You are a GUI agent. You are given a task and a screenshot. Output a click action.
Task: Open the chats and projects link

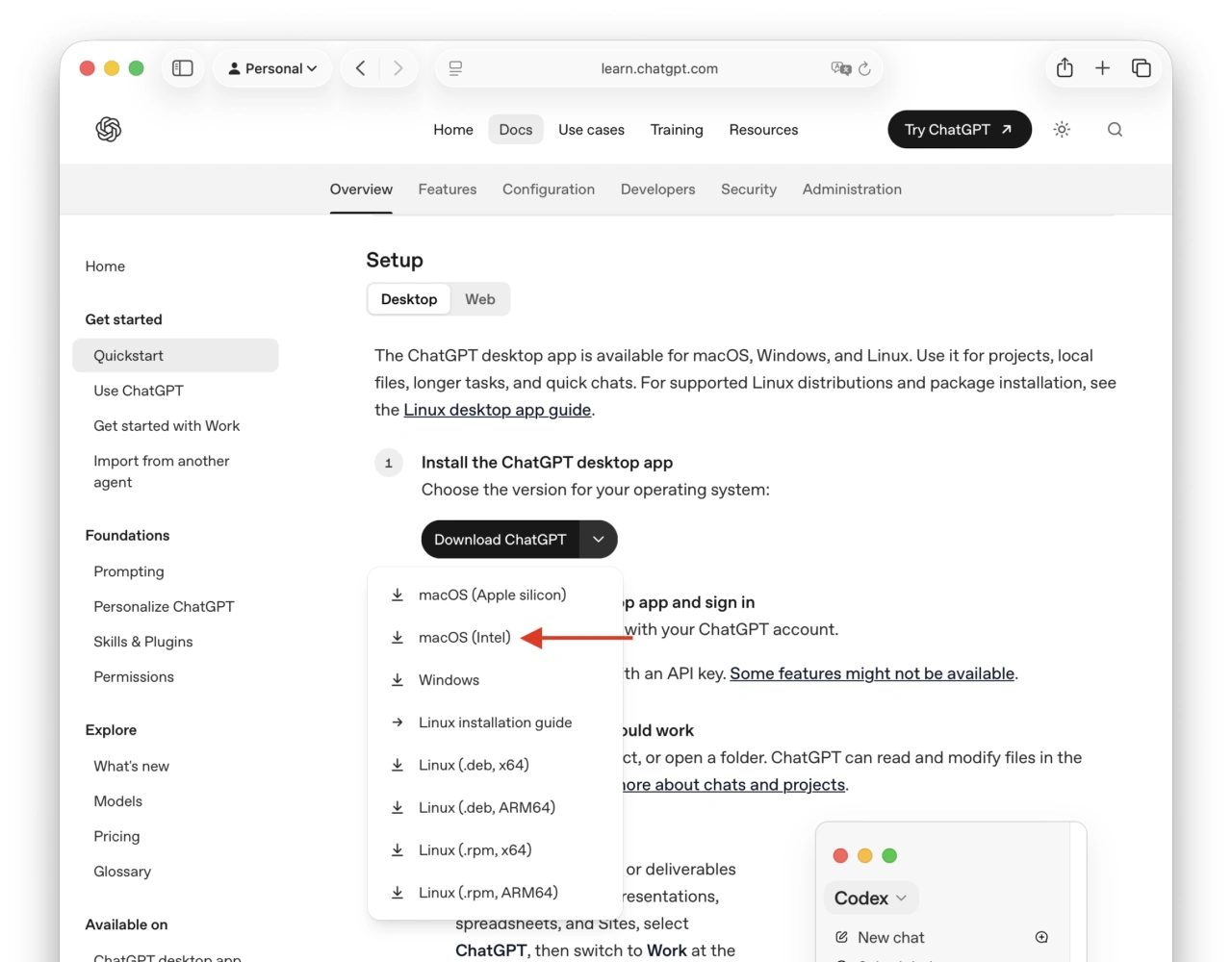tap(734, 785)
